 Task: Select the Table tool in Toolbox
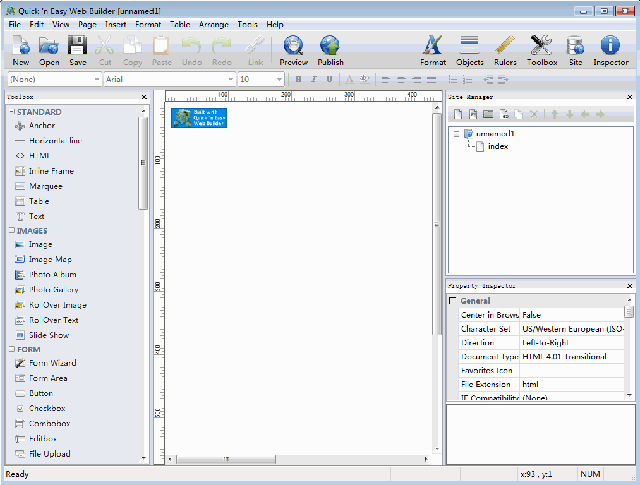point(32,201)
